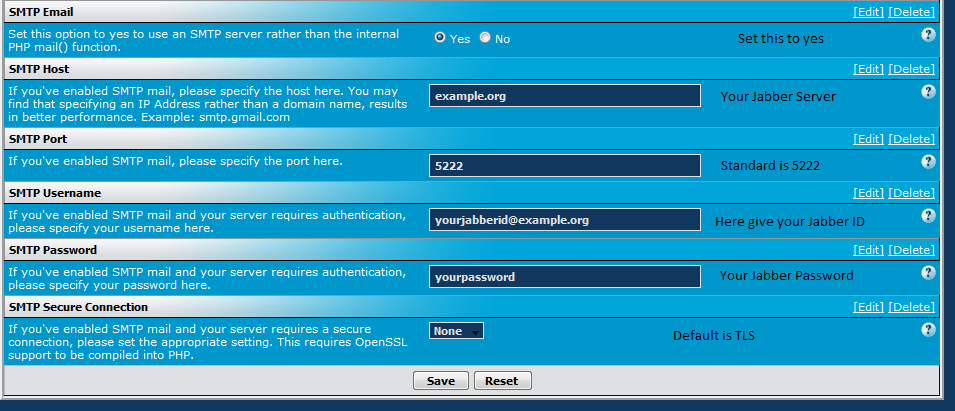Click the help icon for SMTP Email

click(x=927, y=35)
